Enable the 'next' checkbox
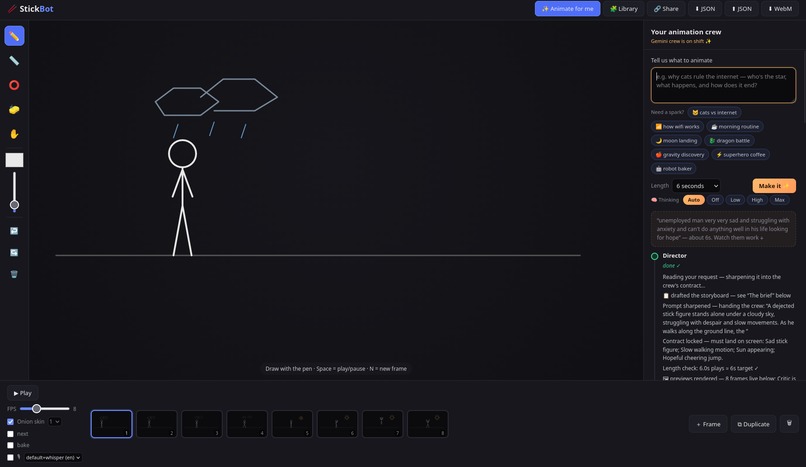Image resolution: width=806 pixels, height=467 pixels. [x=10, y=434]
